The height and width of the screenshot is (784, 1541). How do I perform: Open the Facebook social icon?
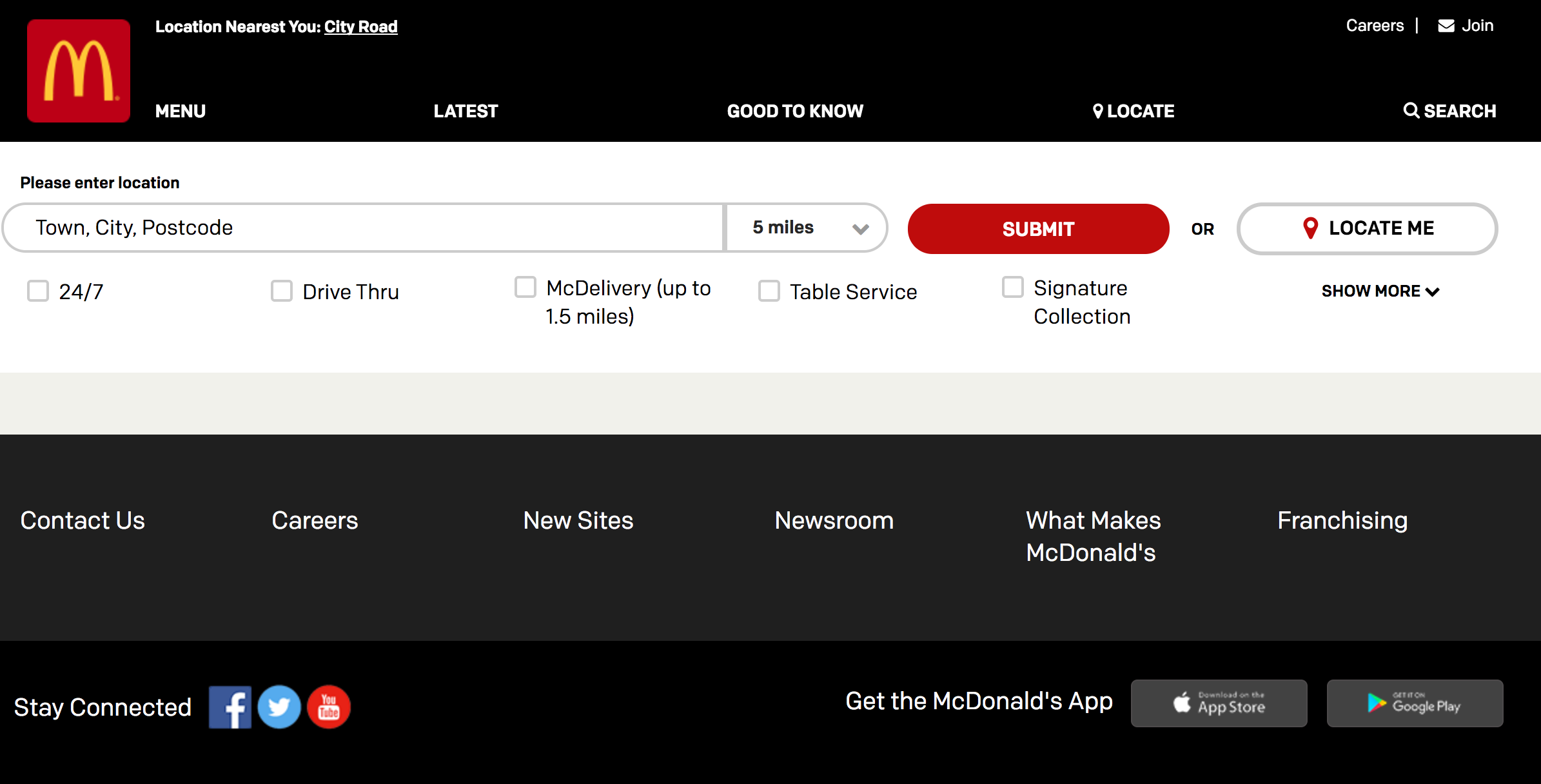pos(230,707)
